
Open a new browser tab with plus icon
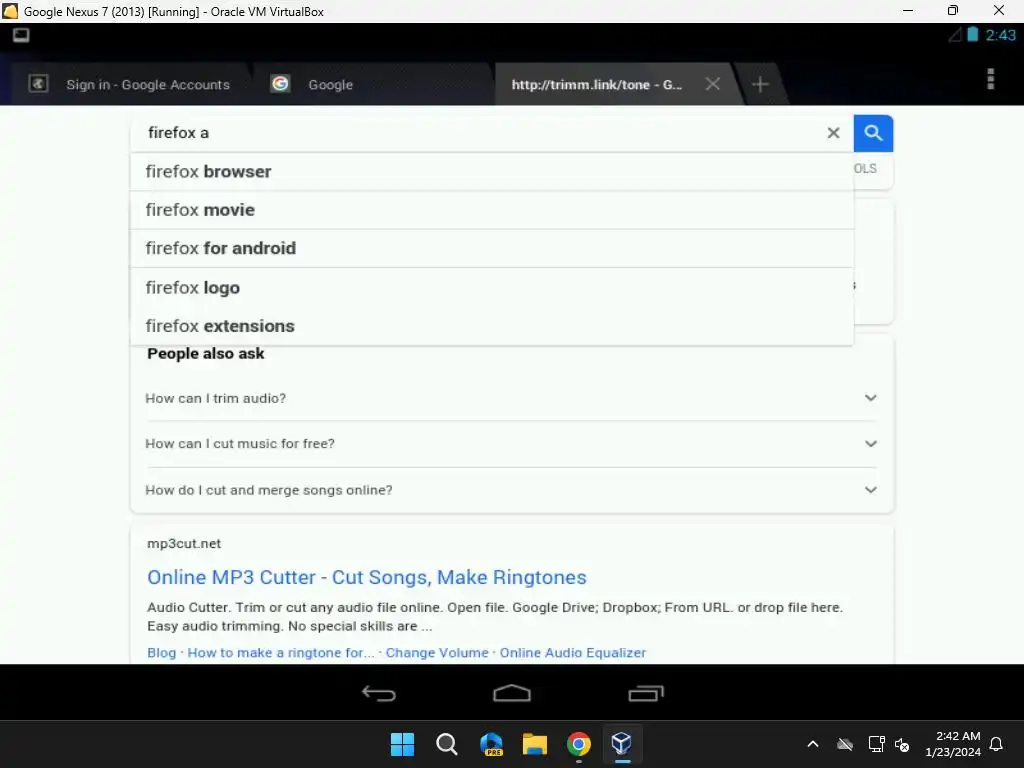(x=760, y=84)
